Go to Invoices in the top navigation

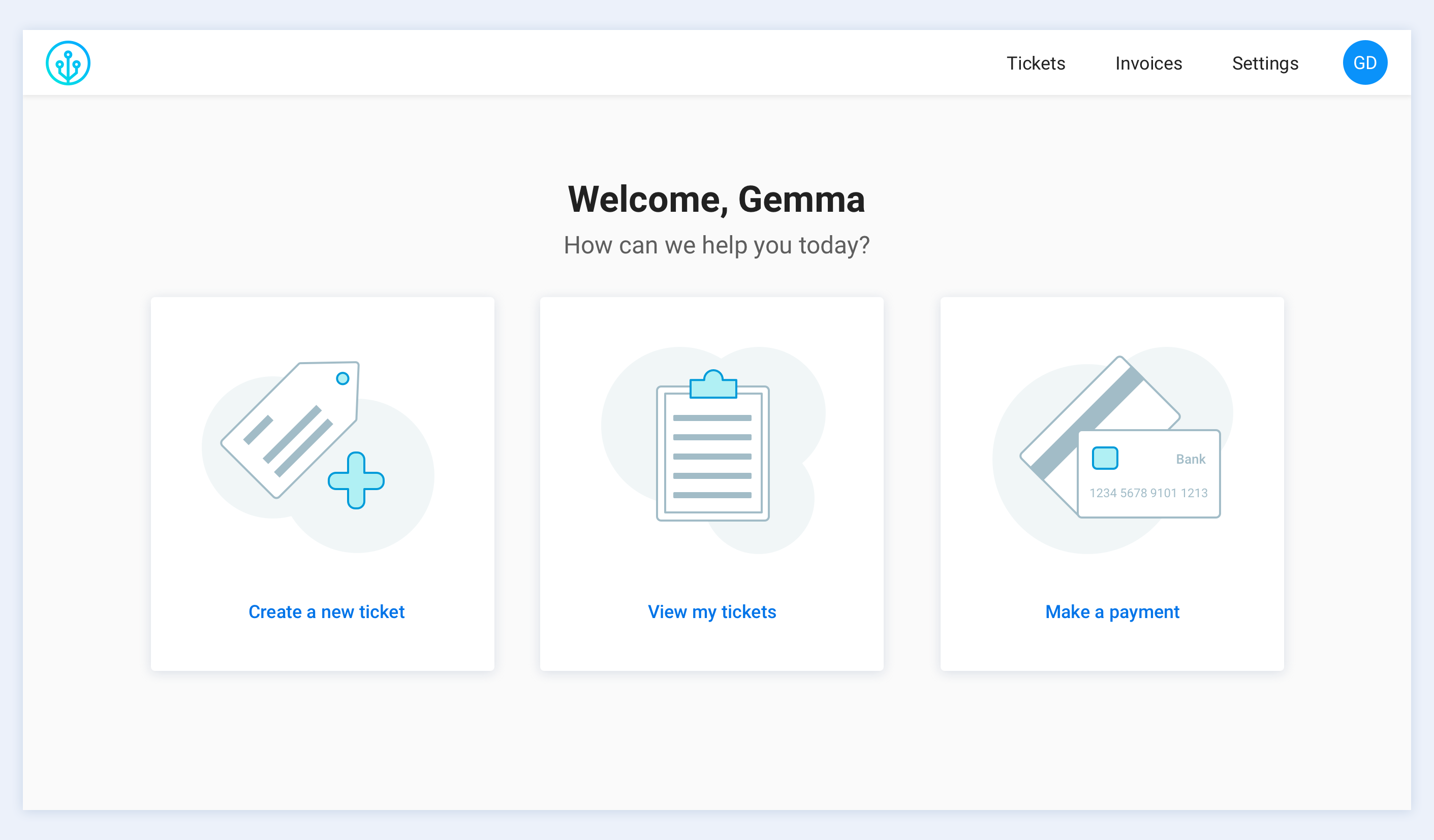(x=1148, y=63)
